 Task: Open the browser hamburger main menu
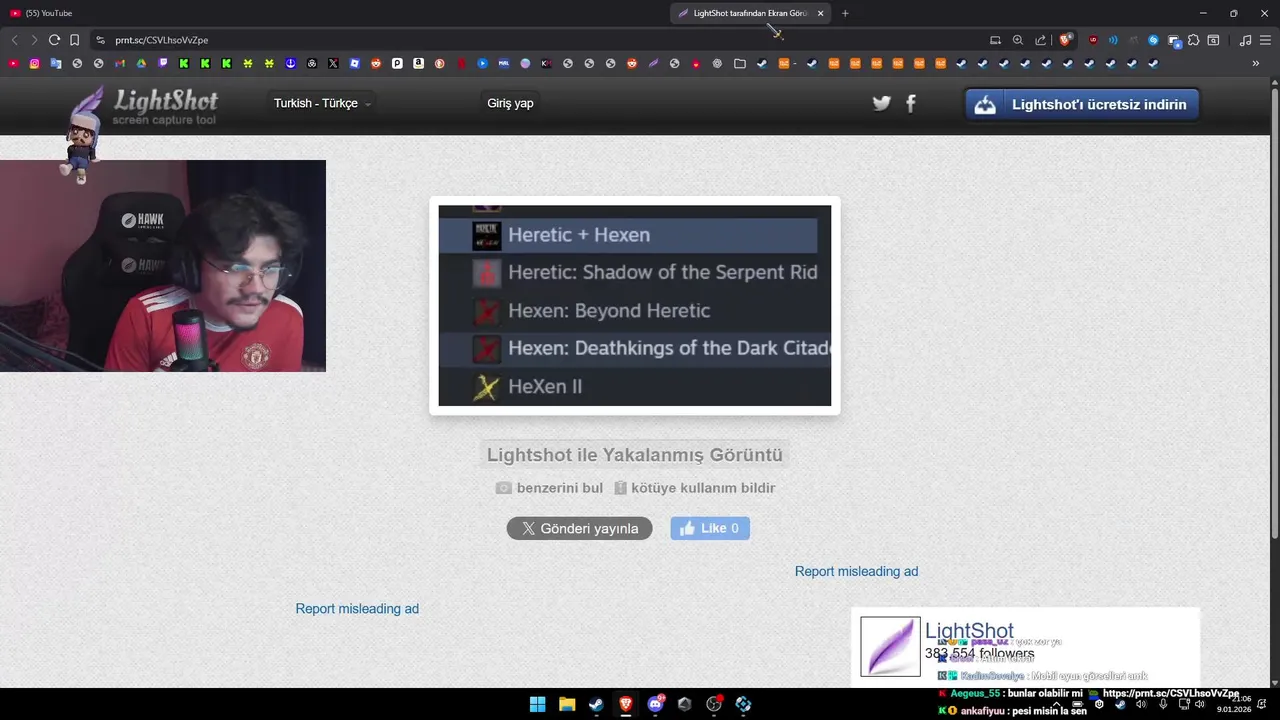pyautogui.click(x=1265, y=40)
